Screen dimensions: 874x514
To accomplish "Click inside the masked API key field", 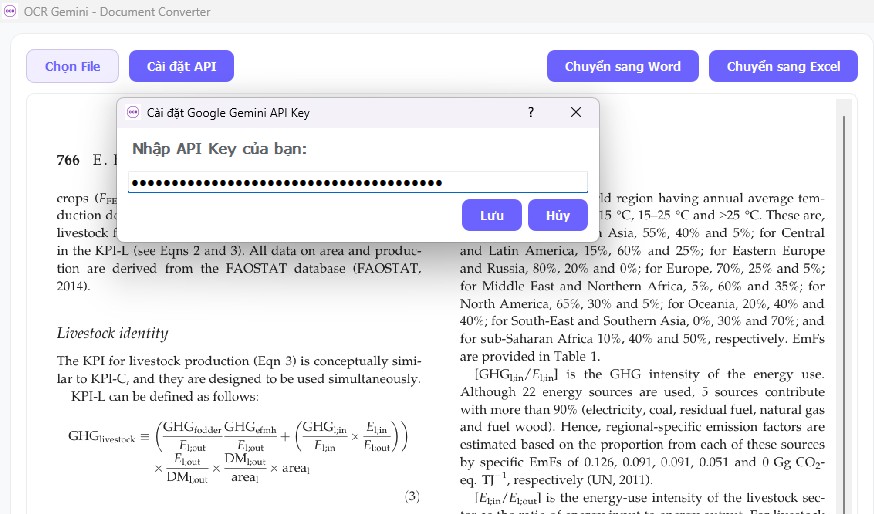I will pos(357,182).
